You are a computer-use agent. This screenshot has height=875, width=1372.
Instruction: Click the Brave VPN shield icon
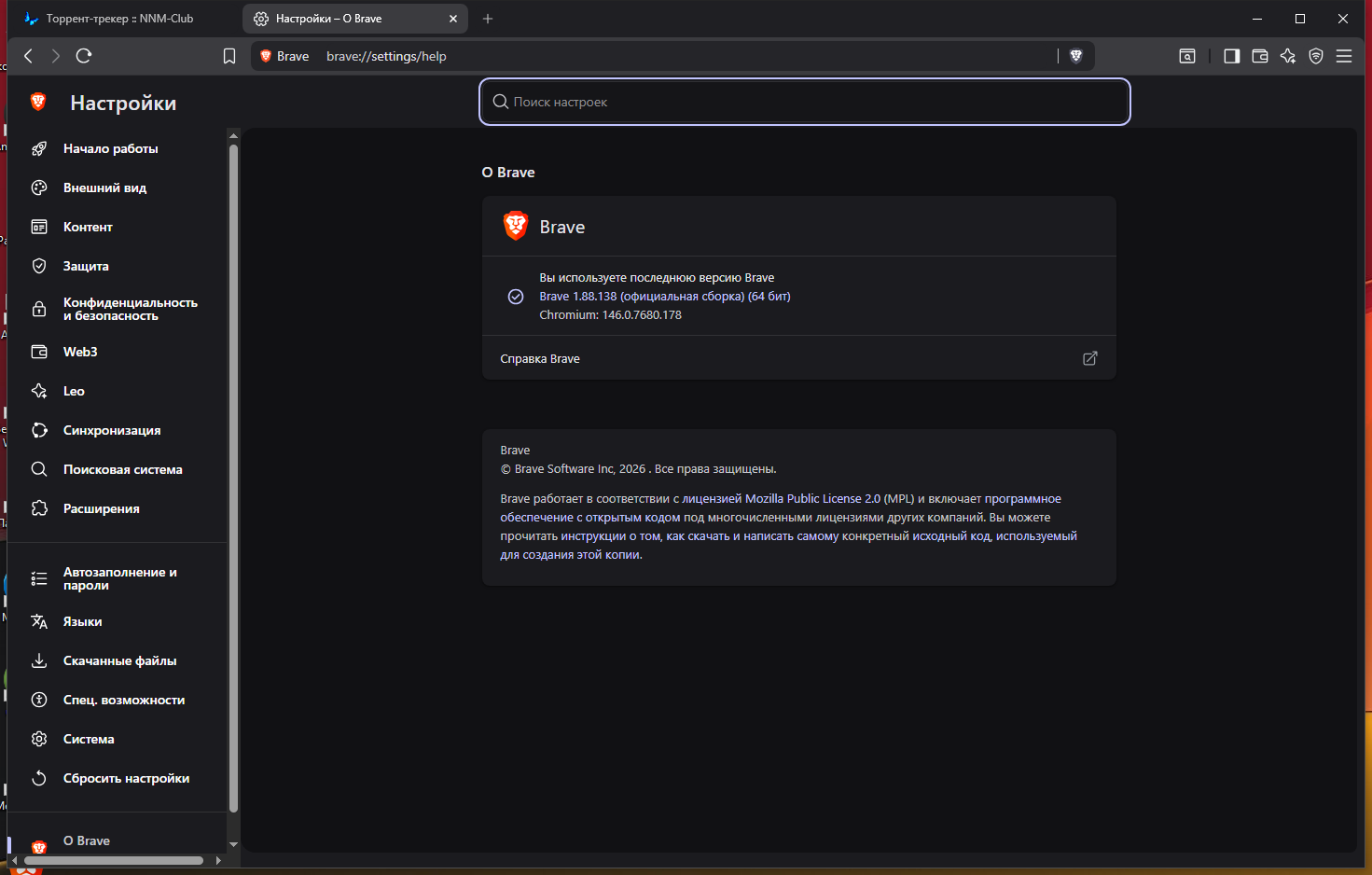(1316, 56)
